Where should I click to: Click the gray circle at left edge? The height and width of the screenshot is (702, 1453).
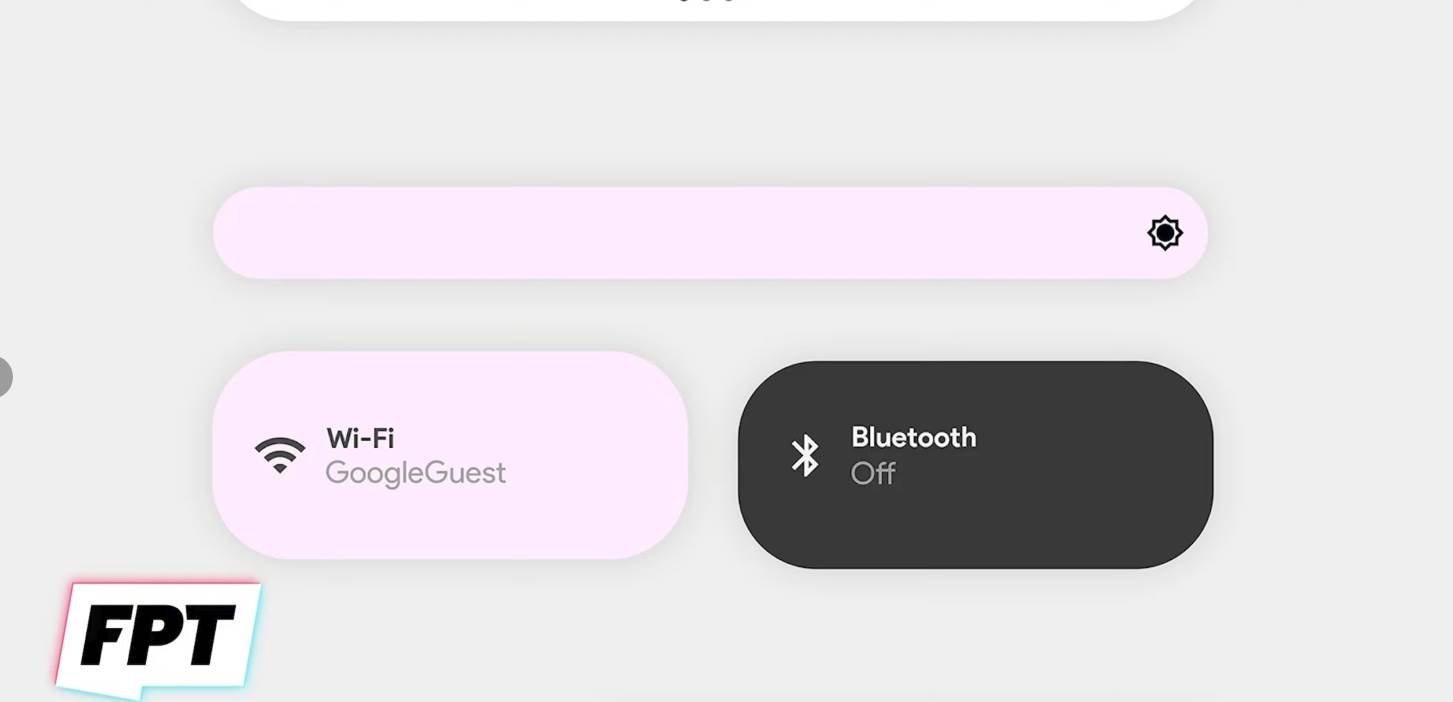point(3,377)
